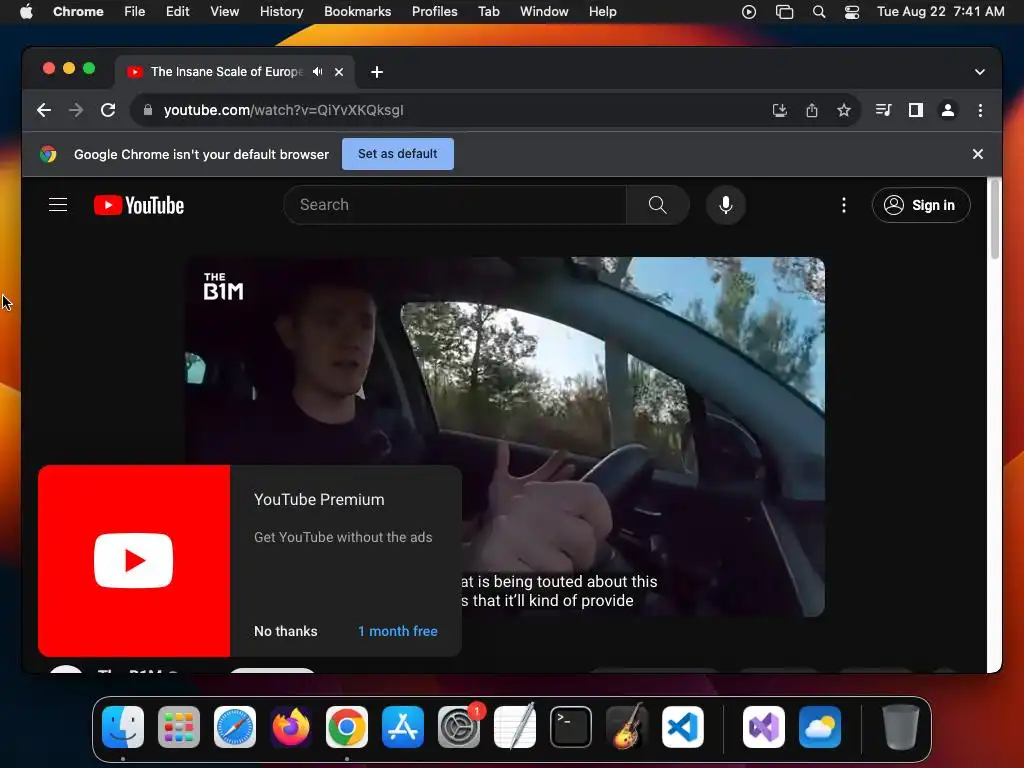Screen dimensions: 1024x768
Task: Start voice search with the microphone icon
Action: coord(726,205)
